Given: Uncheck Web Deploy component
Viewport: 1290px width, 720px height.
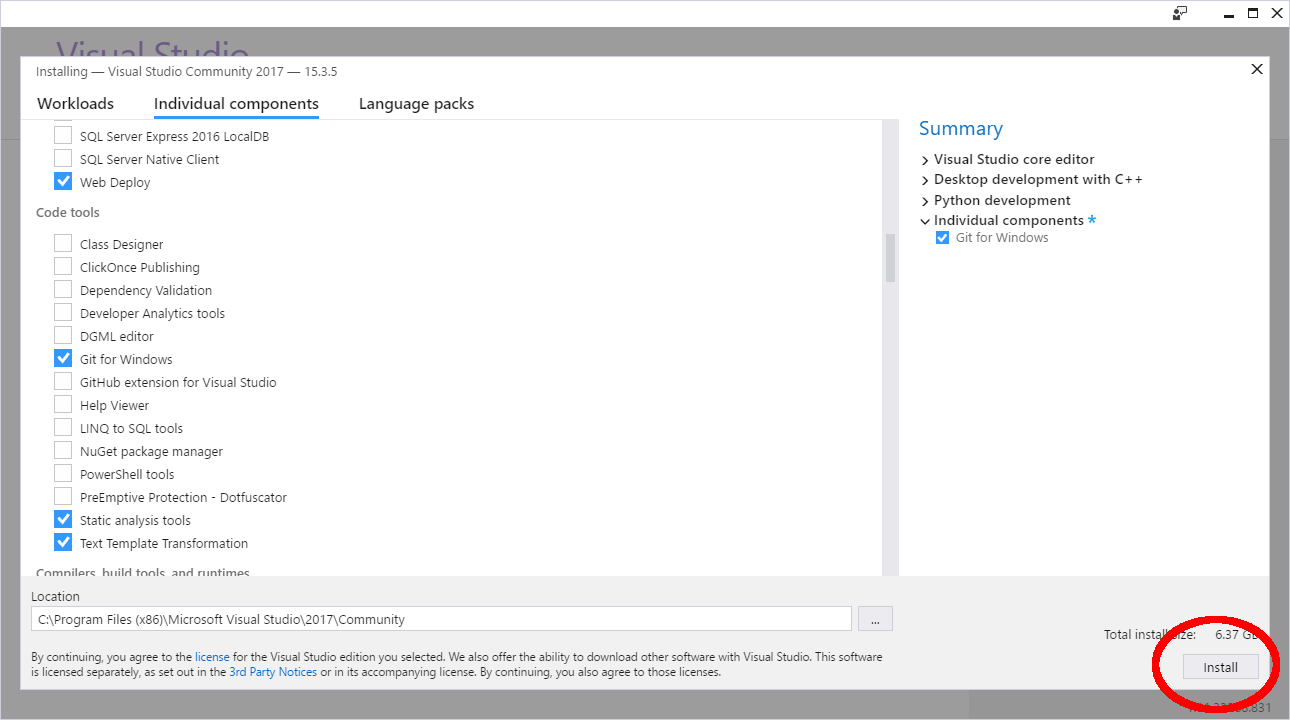Looking at the screenshot, I should tap(63, 182).
